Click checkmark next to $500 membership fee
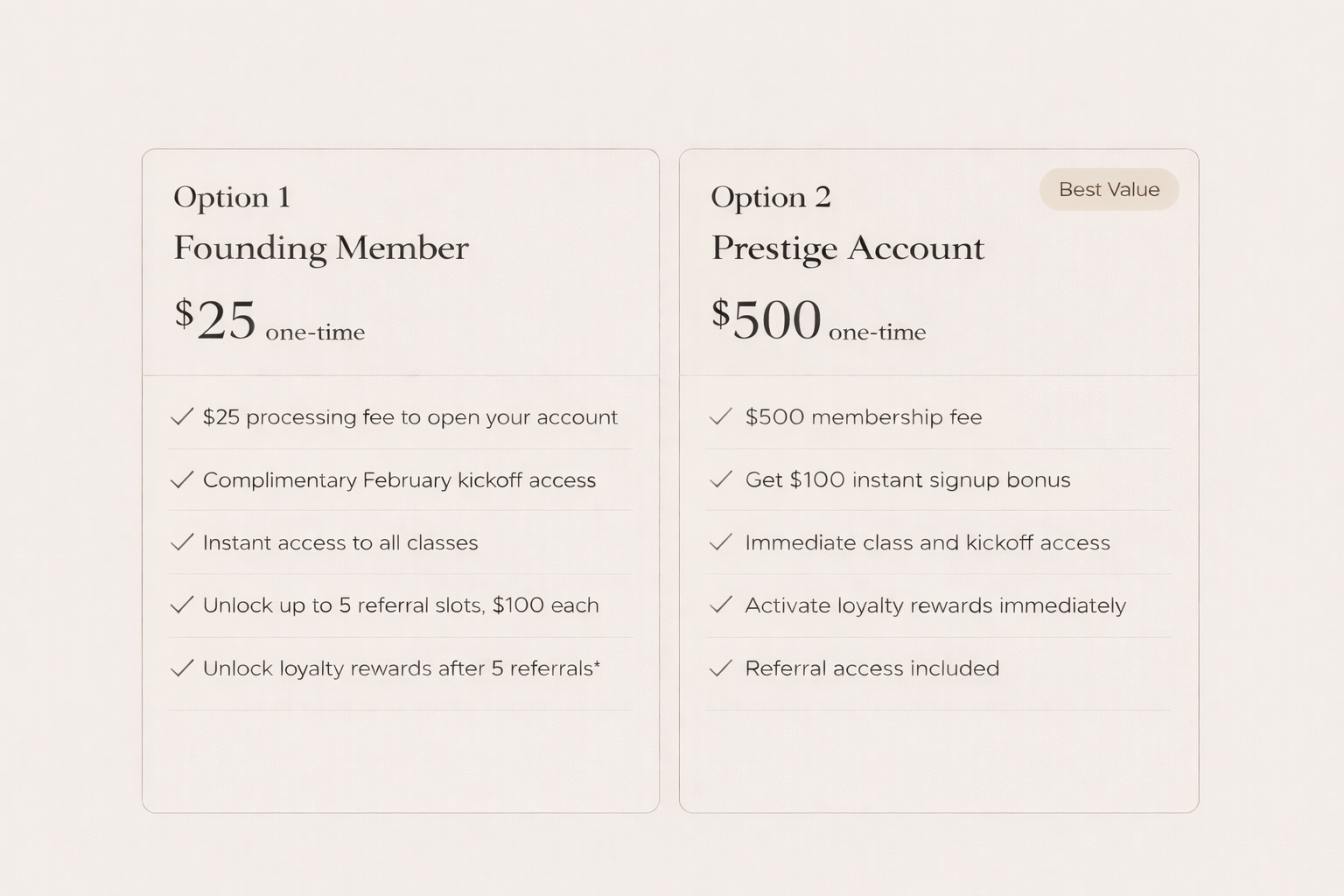This screenshot has width=1344, height=896. click(720, 416)
